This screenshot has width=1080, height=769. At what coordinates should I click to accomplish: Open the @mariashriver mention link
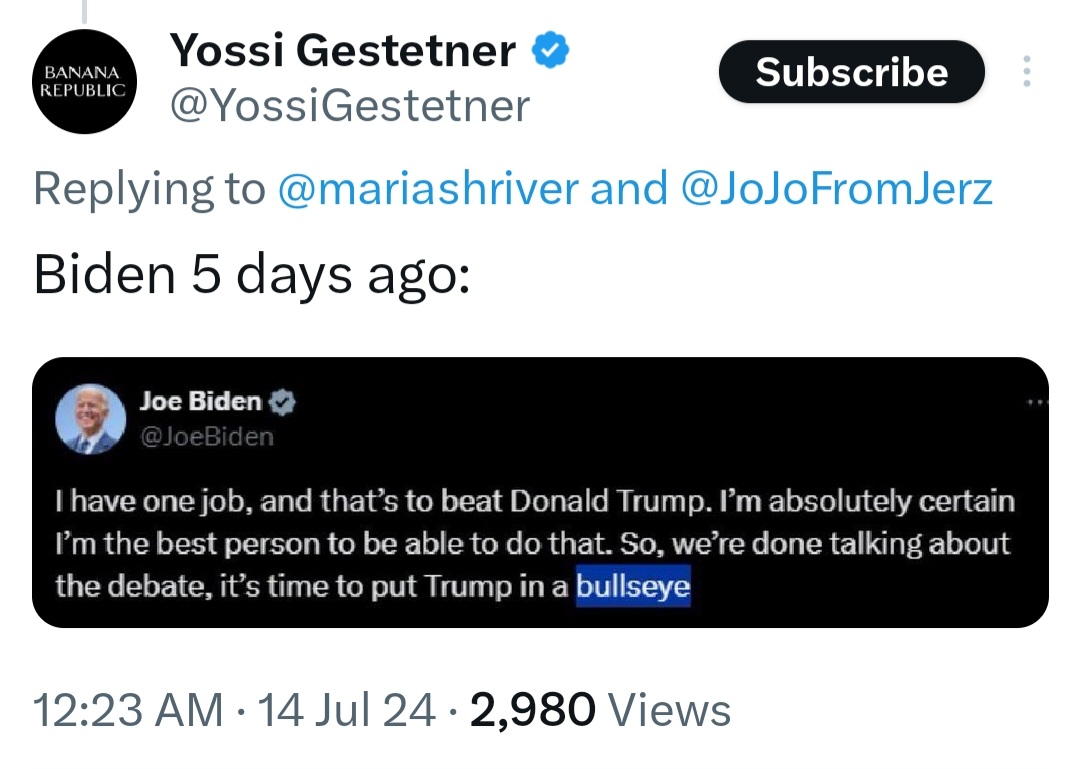427,188
